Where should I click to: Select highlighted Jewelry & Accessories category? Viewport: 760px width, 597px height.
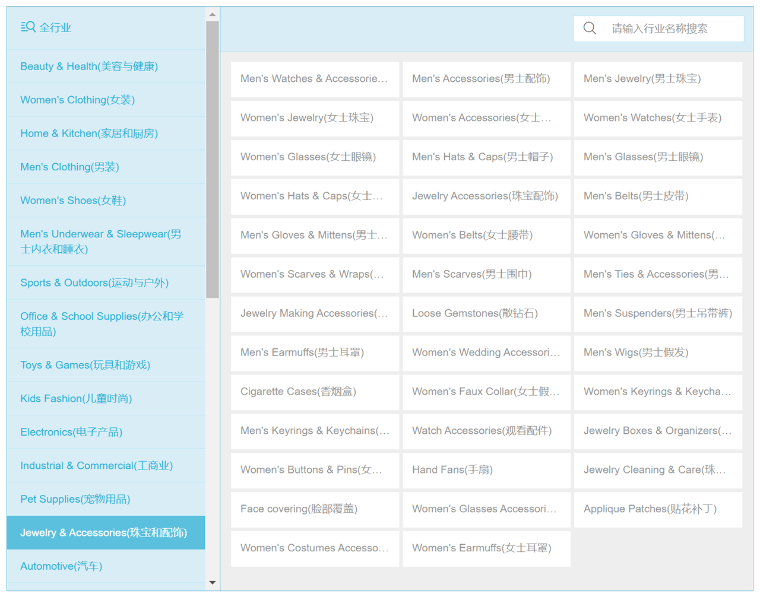[103, 533]
